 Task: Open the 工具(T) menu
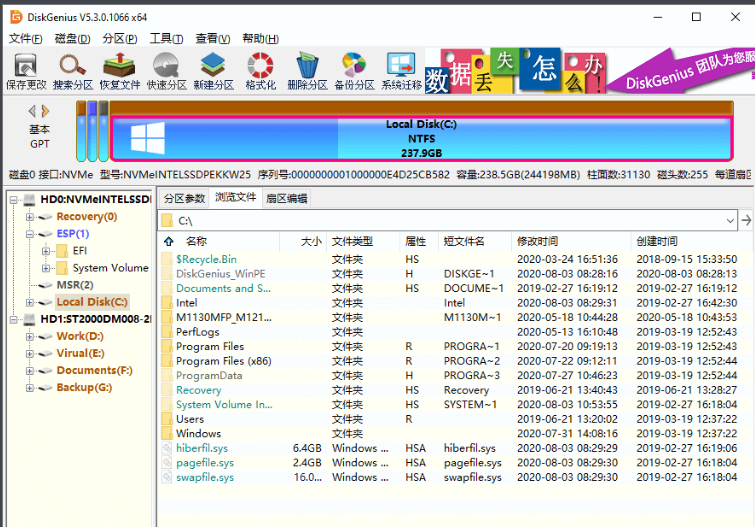click(x=166, y=38)
